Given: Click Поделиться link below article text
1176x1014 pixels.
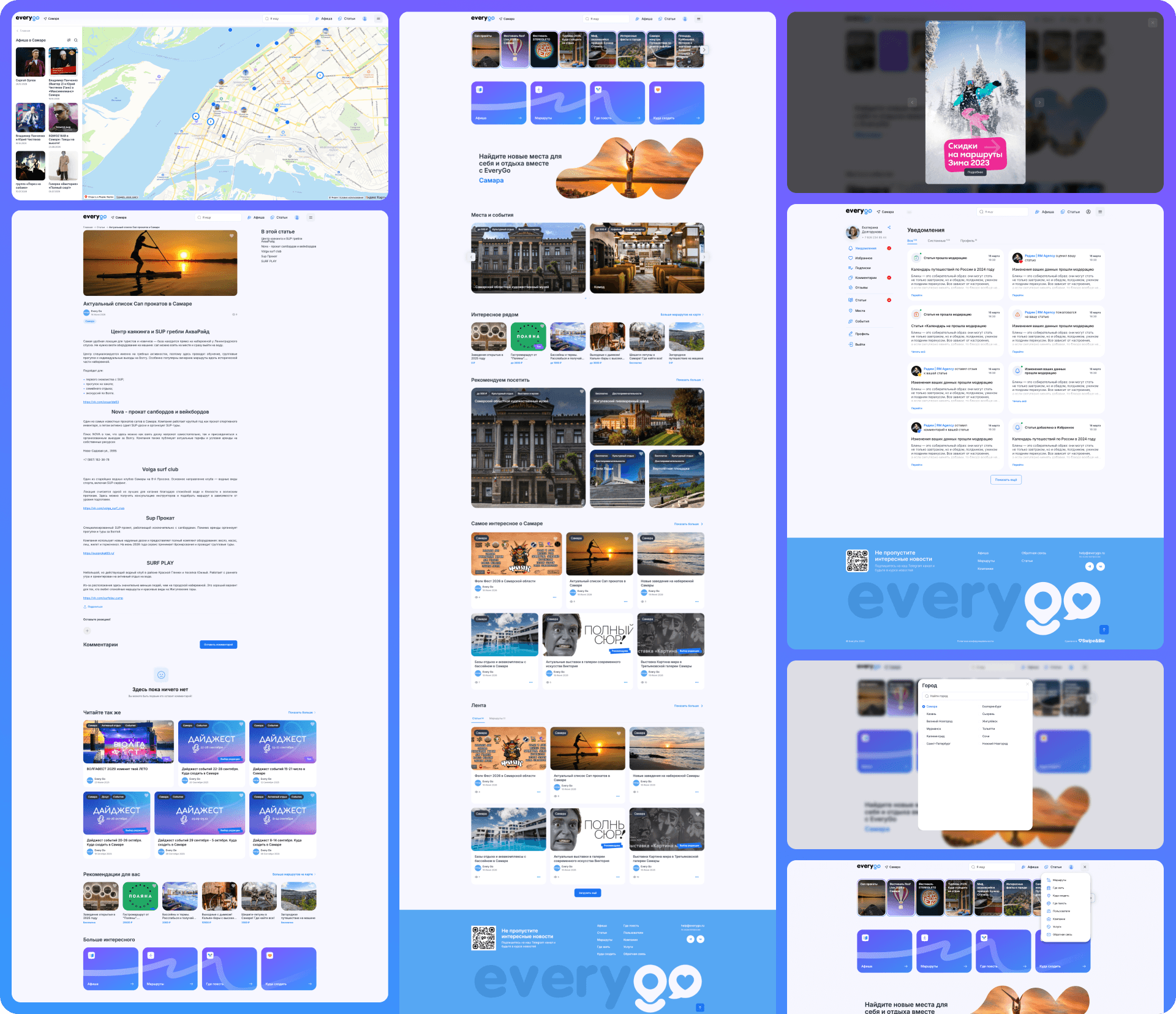Looking at the screenshot, I should point(93,607).
